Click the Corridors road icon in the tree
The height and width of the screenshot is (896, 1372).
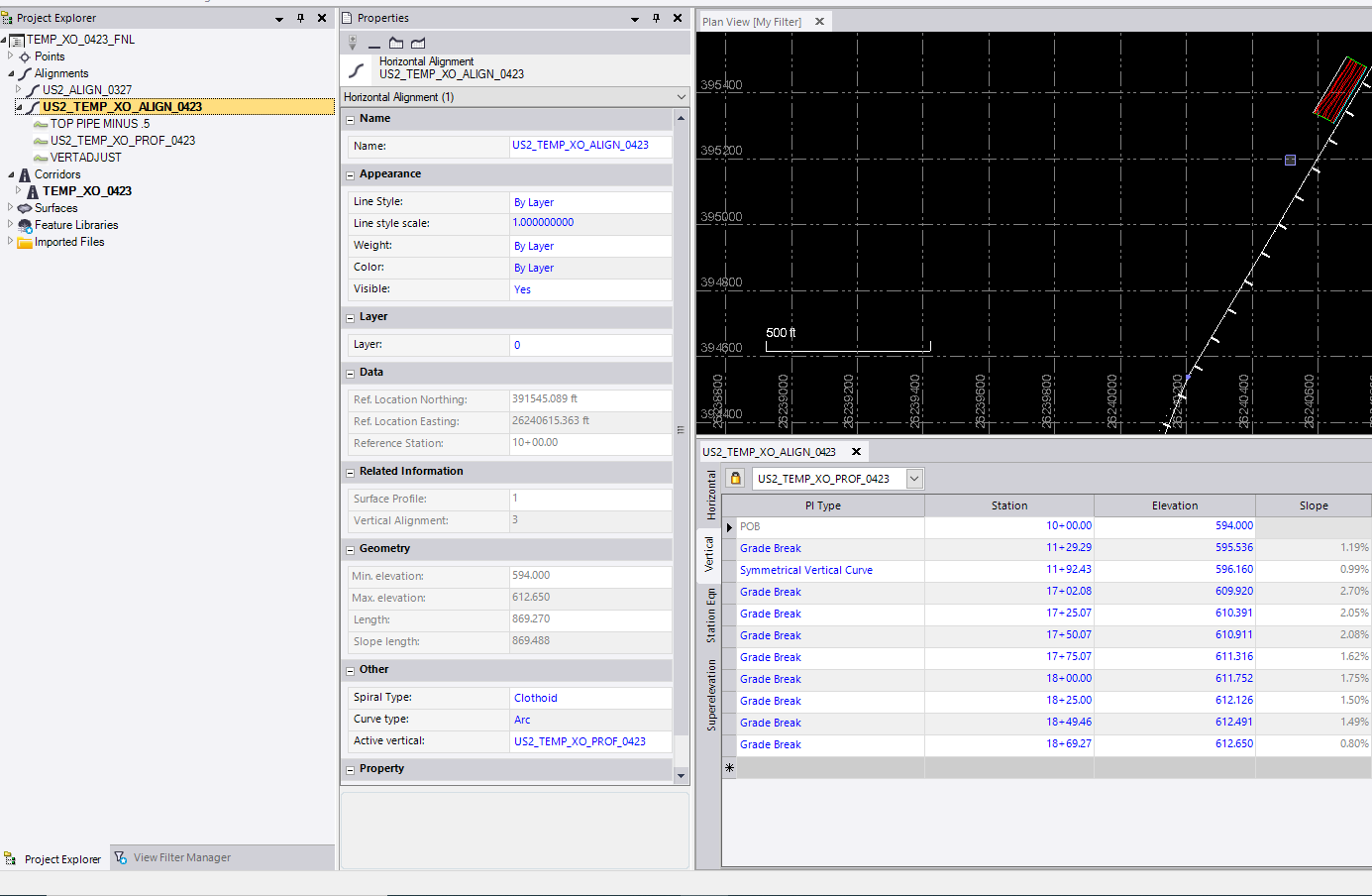(x=25, y=174)
